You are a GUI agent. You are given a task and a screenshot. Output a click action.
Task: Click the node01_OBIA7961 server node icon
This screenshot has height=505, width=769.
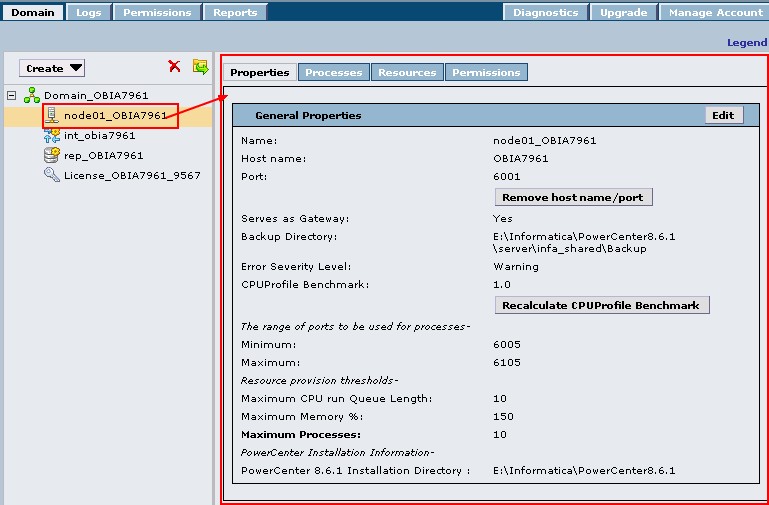coord(52,115)
